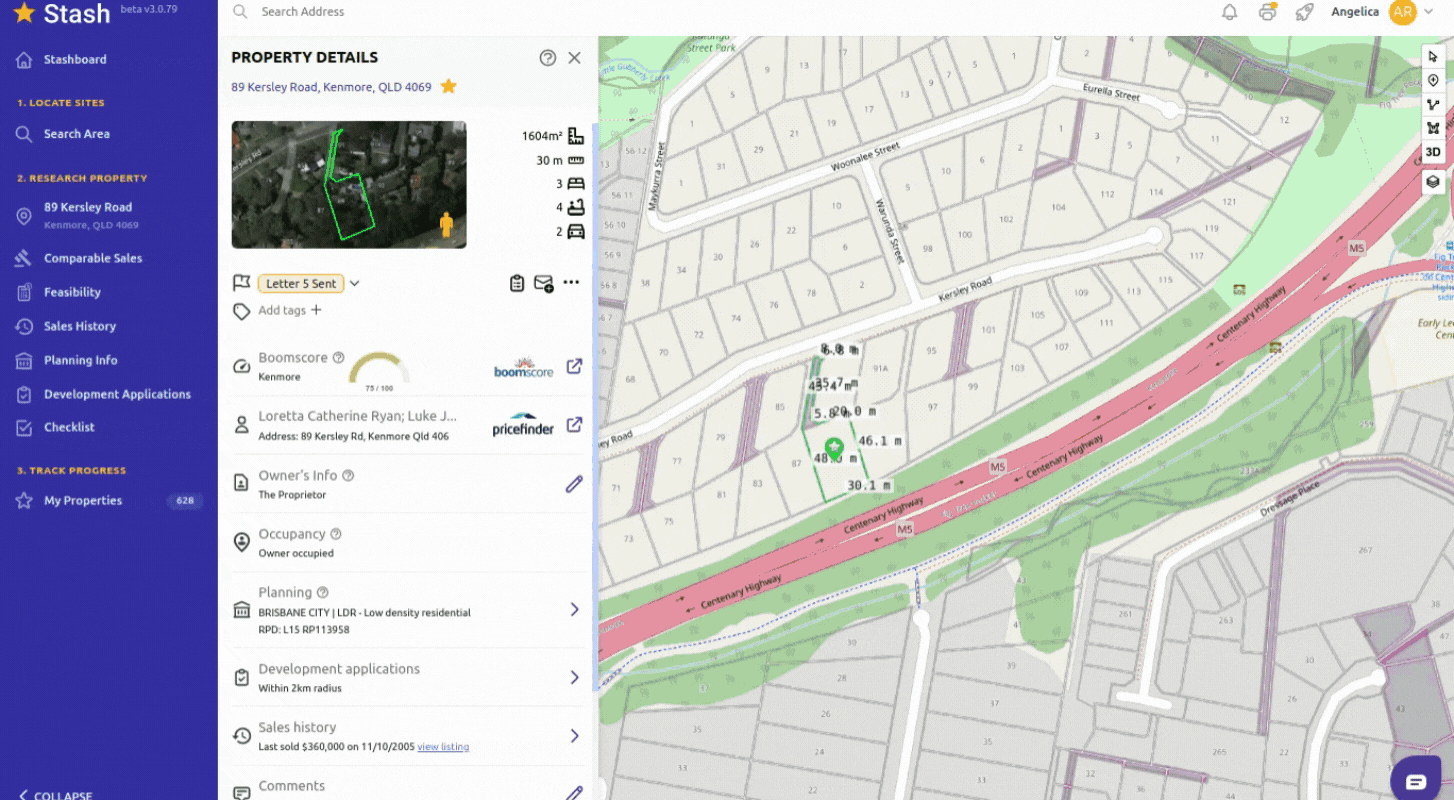
Task: Click Add tags plus
Action: tap(316, 310)
